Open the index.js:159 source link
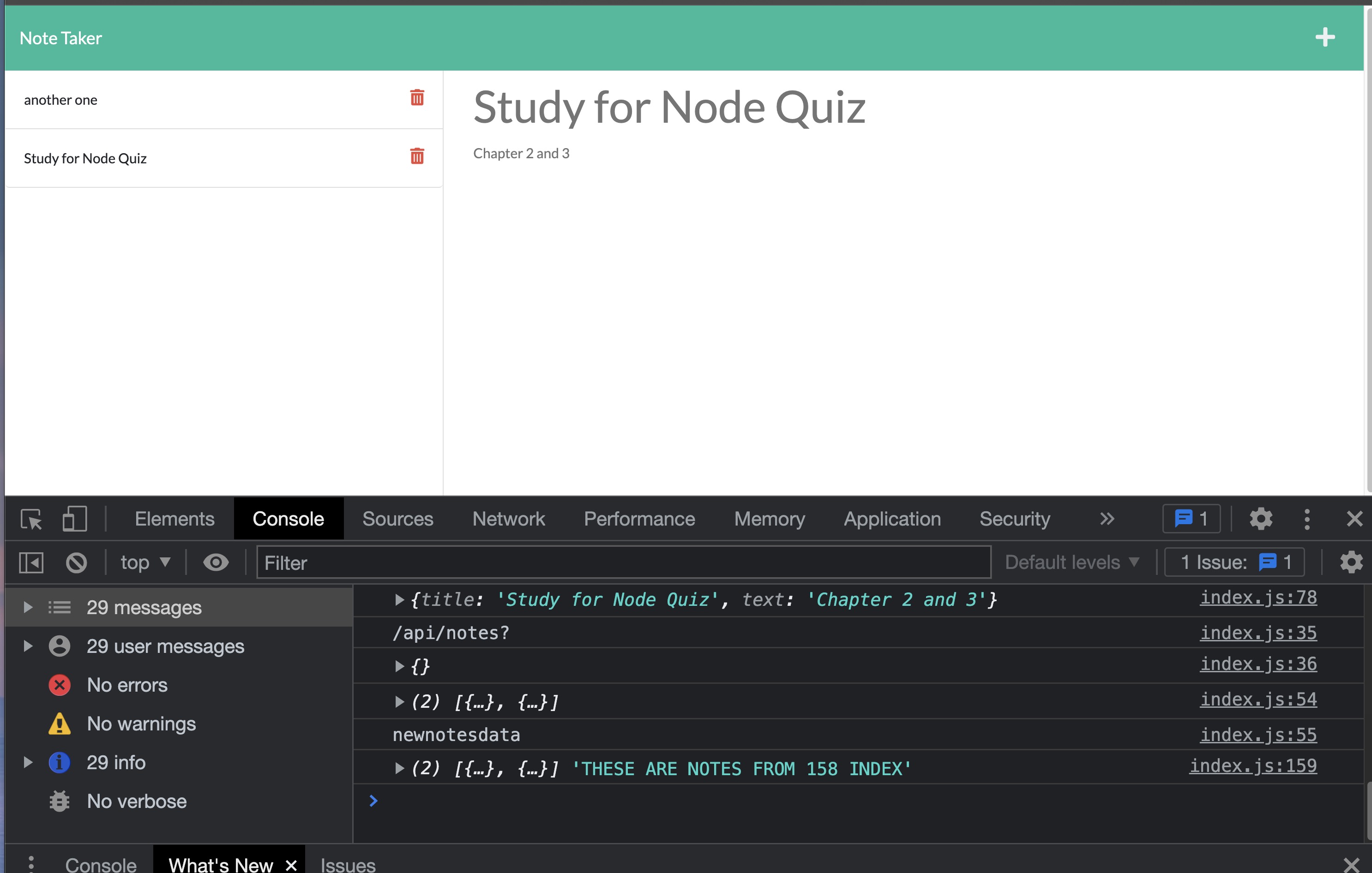The height and width of the screenshot is (873, 1372). (1252, 766)
